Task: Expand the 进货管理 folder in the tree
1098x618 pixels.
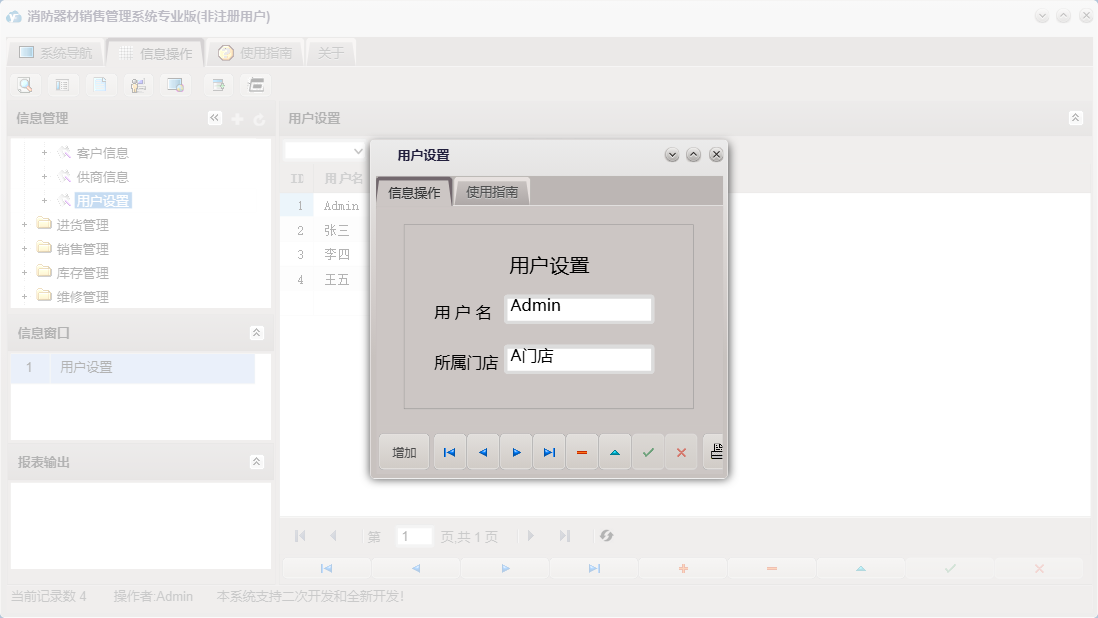Action: coord(23,224)
